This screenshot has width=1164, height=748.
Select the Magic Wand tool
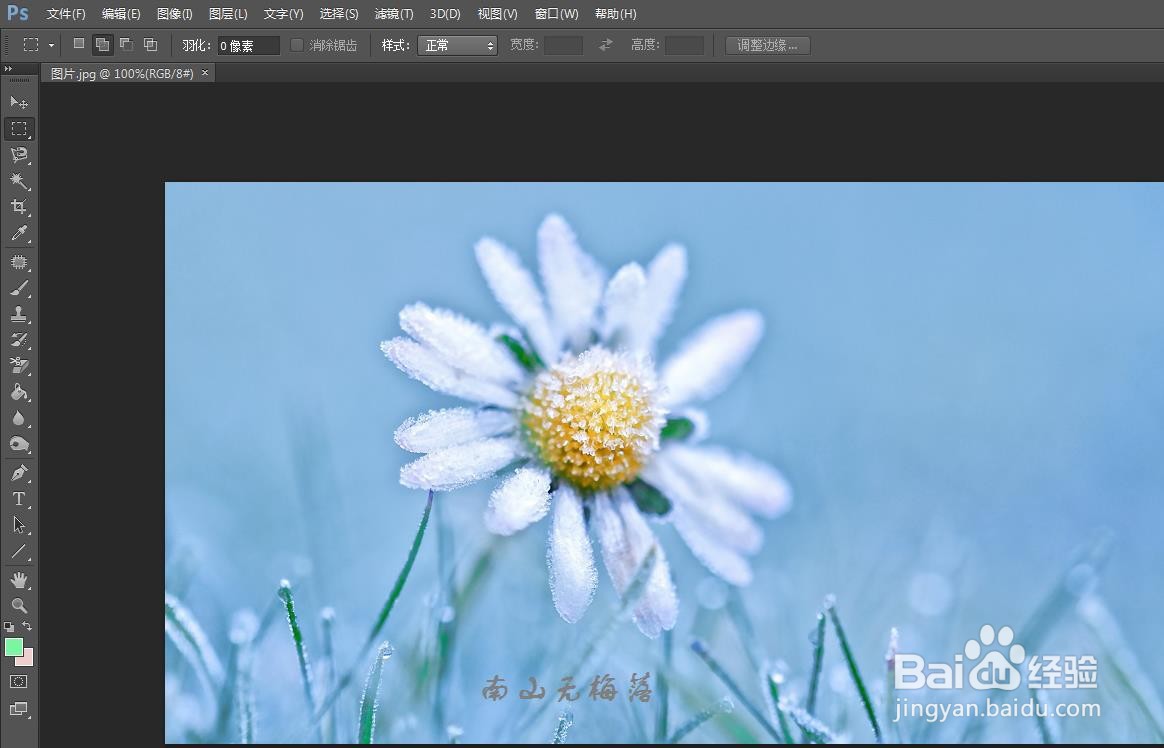point(19,180)
